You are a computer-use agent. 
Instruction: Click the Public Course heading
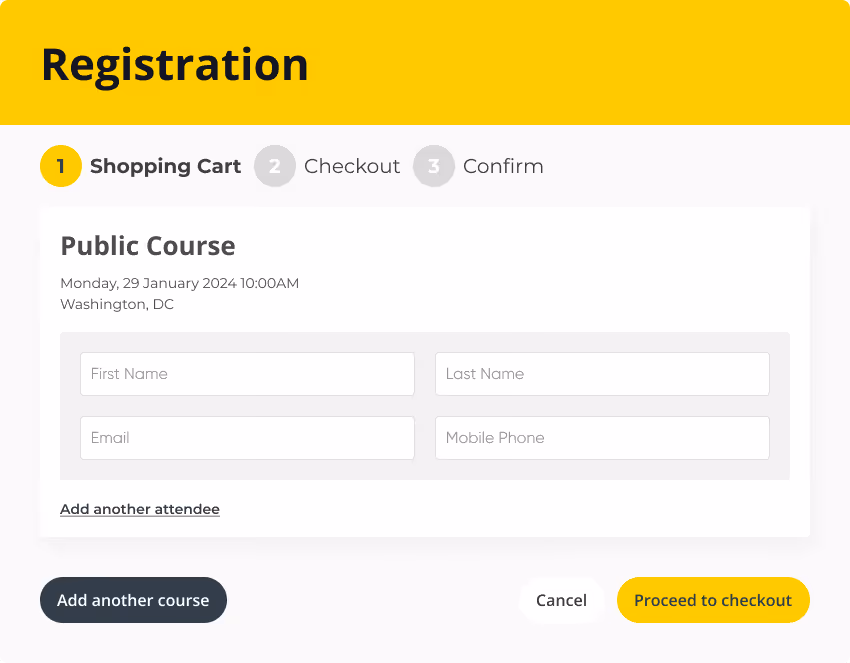click(147, 245)
